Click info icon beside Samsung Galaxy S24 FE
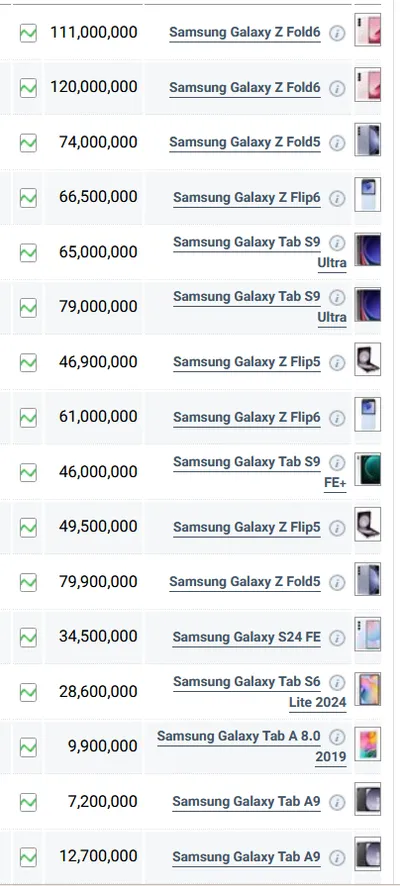 coord(337,637)
